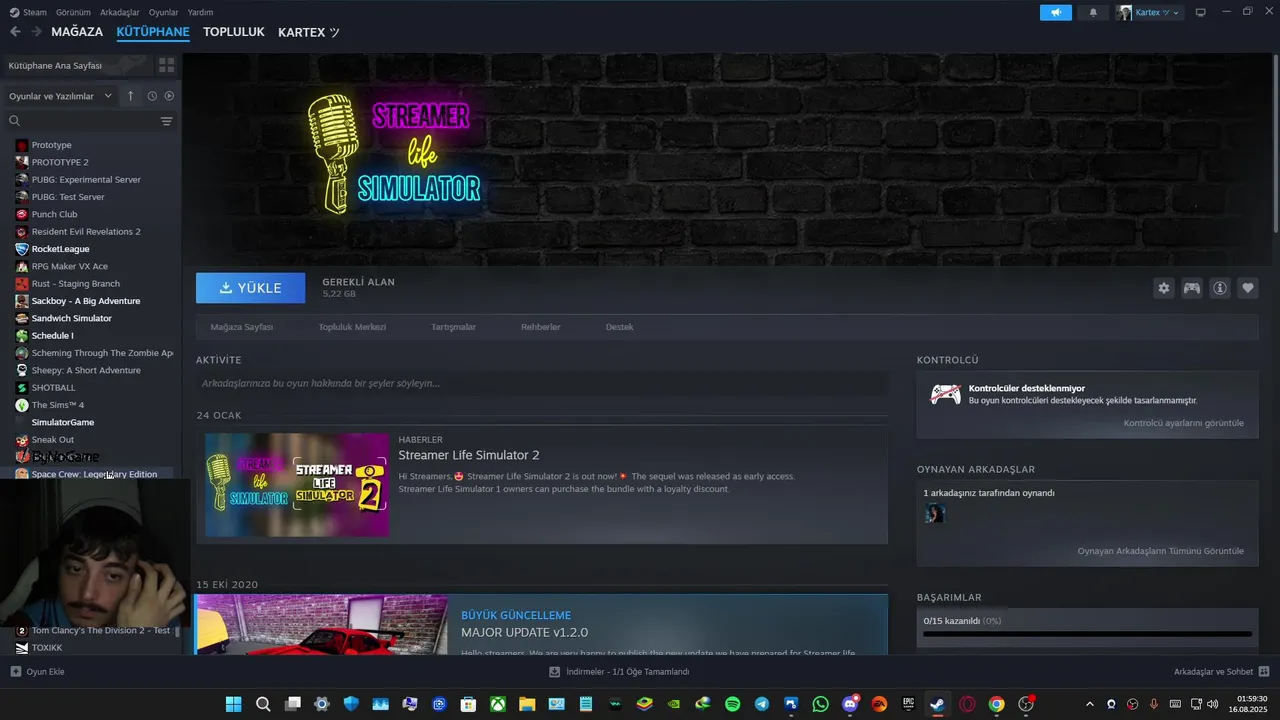Click the forward navigation arrow
The height and width of the screenshot is (720, 1280).
[36, 32]
